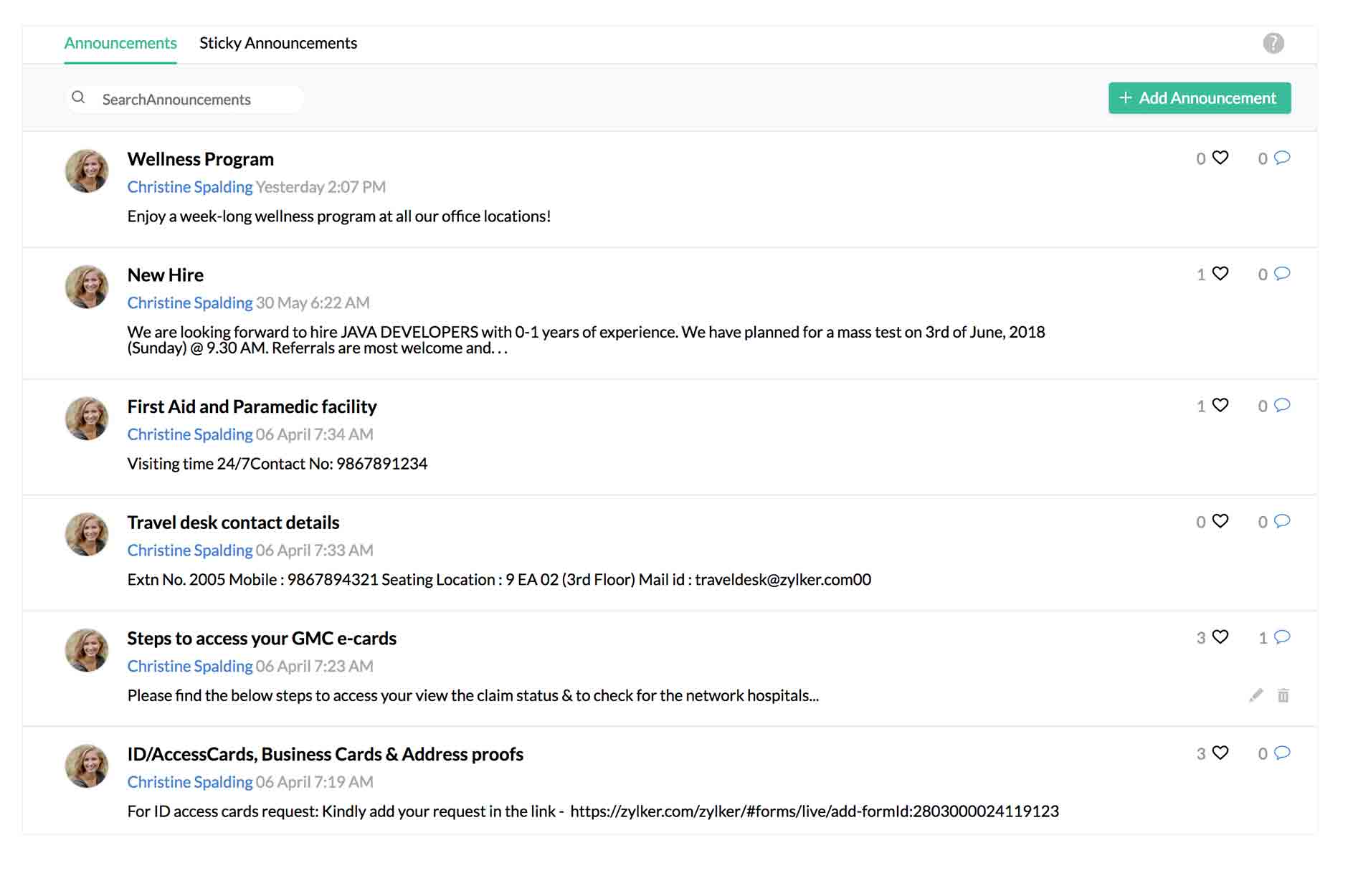Unlike the Steps to access GMC e-cards post
Viewport: 1348px width, 896px height.
pos(1219,637)
